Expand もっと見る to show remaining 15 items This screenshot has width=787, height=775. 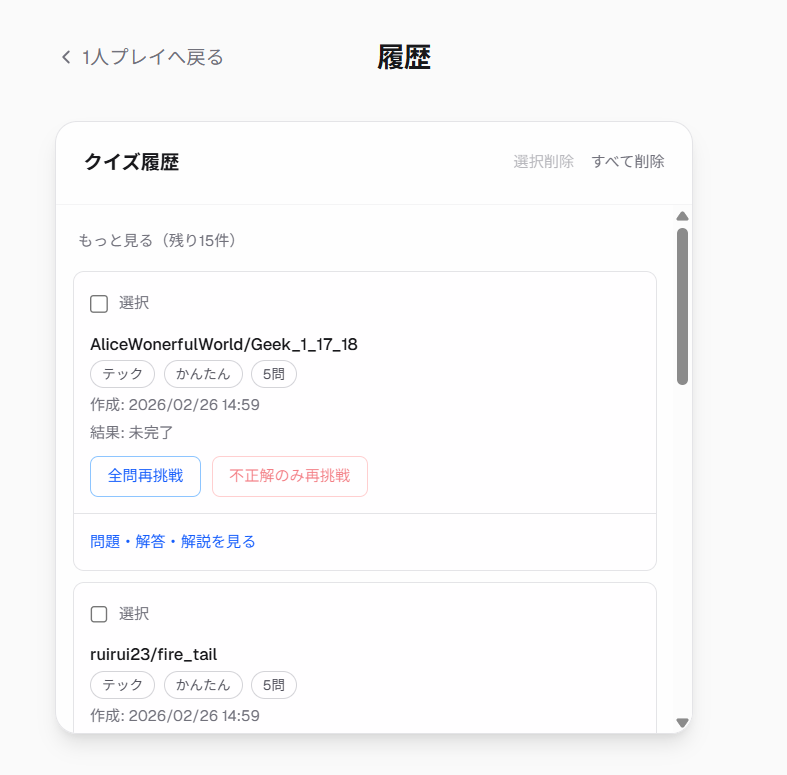pyautogui.click(x=157, y=241)
